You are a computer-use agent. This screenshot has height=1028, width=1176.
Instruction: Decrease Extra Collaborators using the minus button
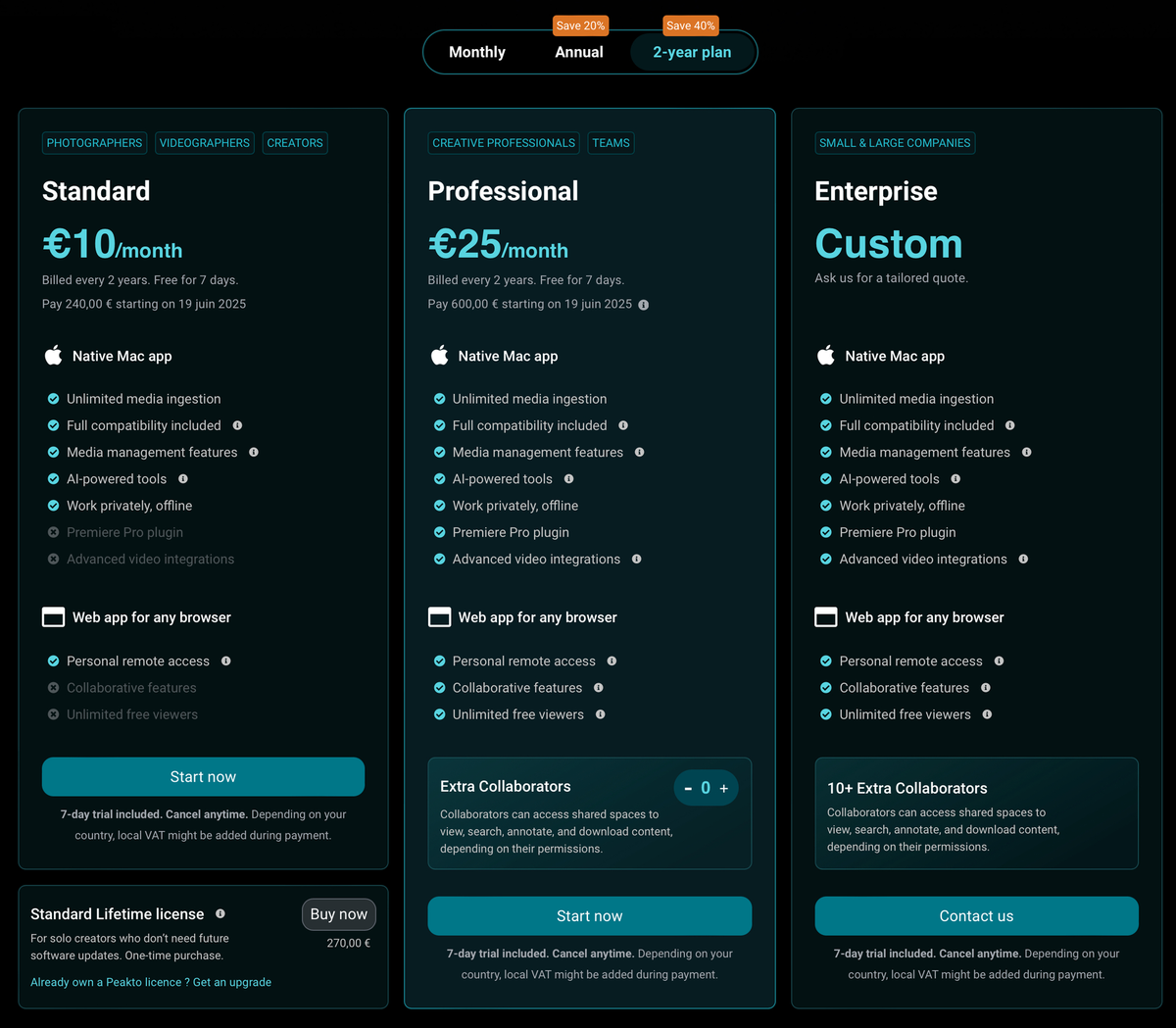(x=688, y=787)
